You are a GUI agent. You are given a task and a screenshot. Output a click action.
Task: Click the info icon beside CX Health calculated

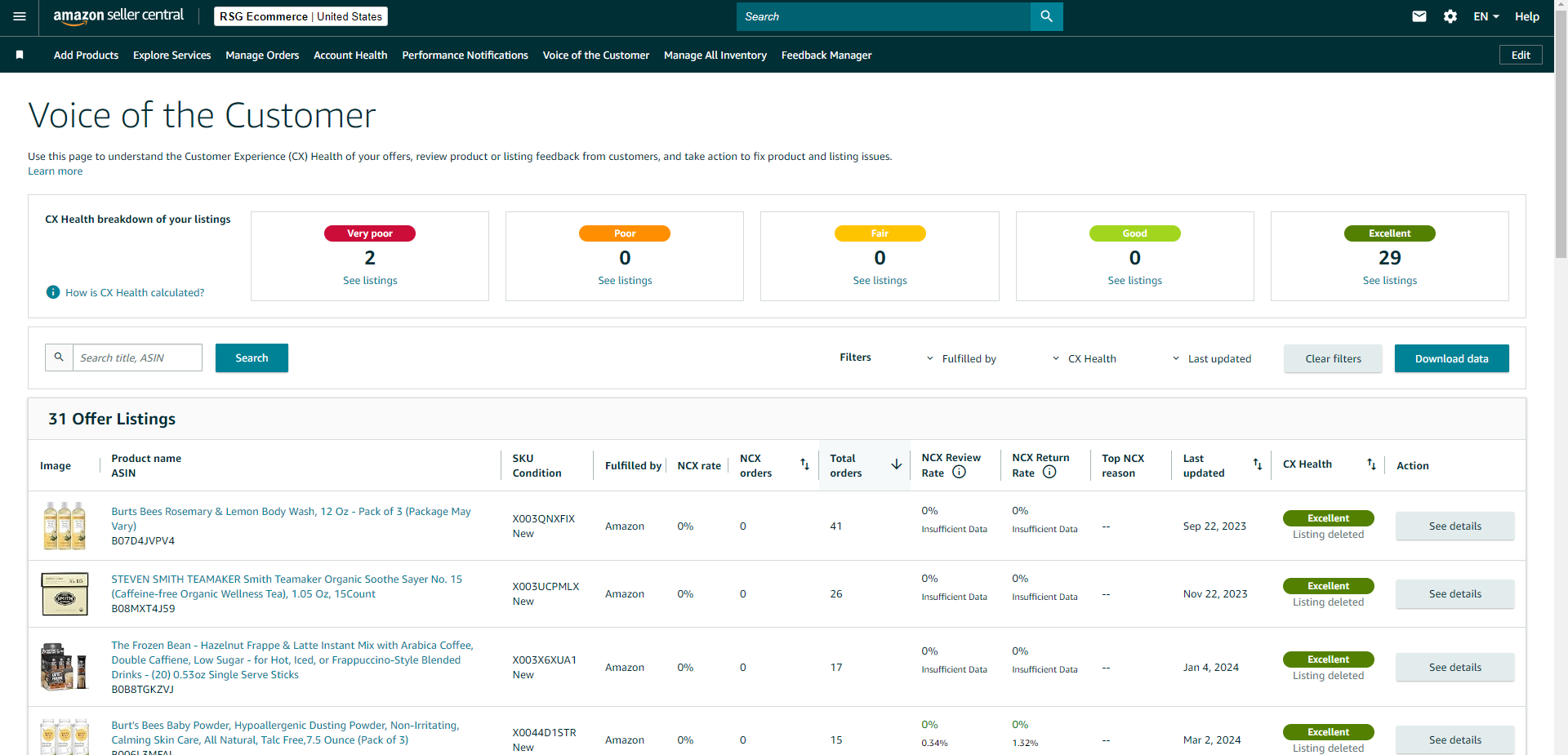[x=53, y=292]
